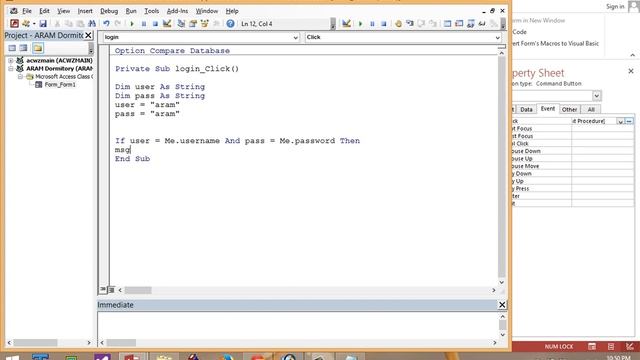Image resolution: width=640 pixels, height=360 pixels.
Task: Click Reset in the Standard toolbar
Action: [155, 24]
